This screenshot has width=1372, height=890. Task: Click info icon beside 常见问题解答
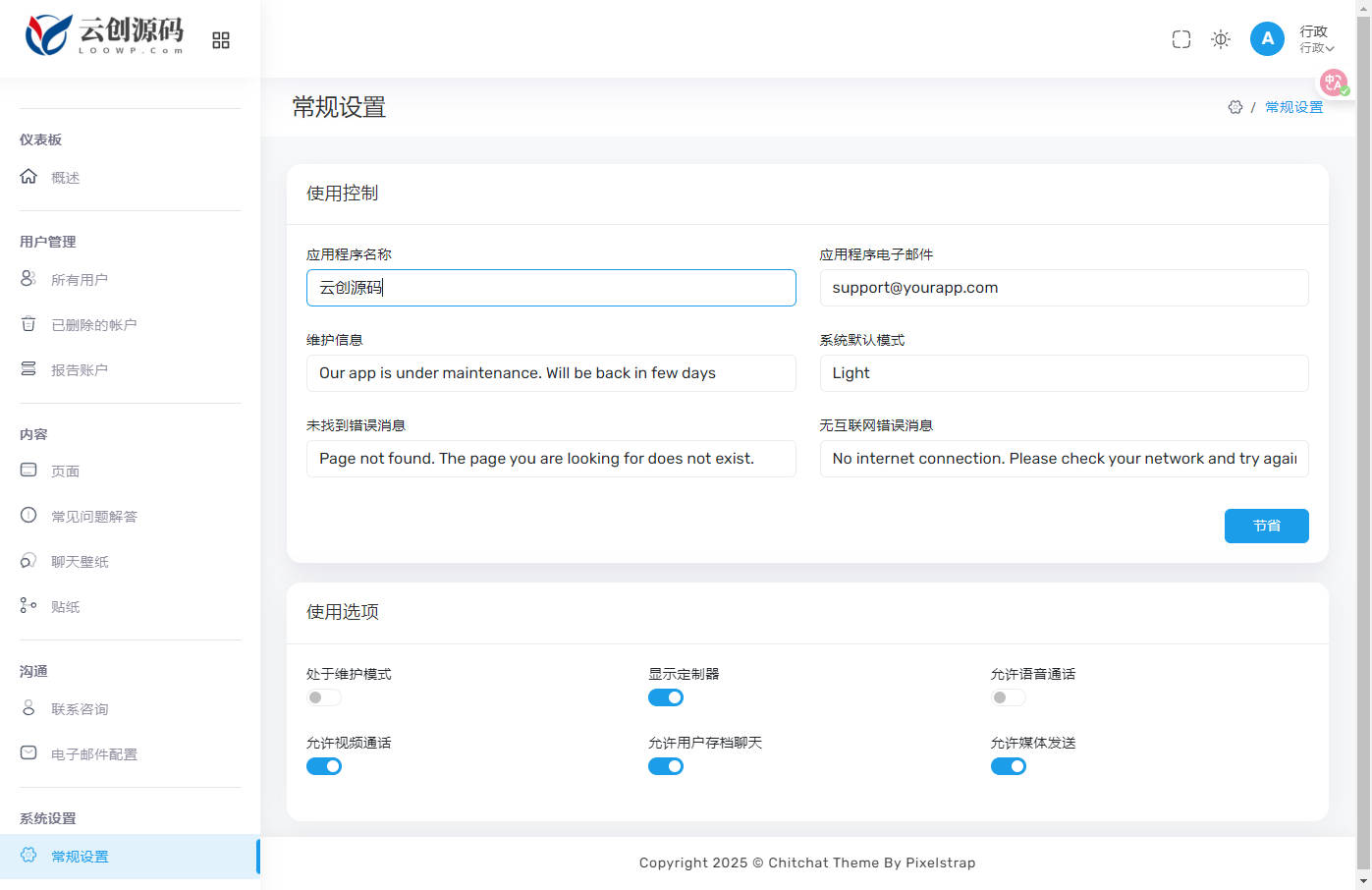pyautogui.click(x=28, y=516)
